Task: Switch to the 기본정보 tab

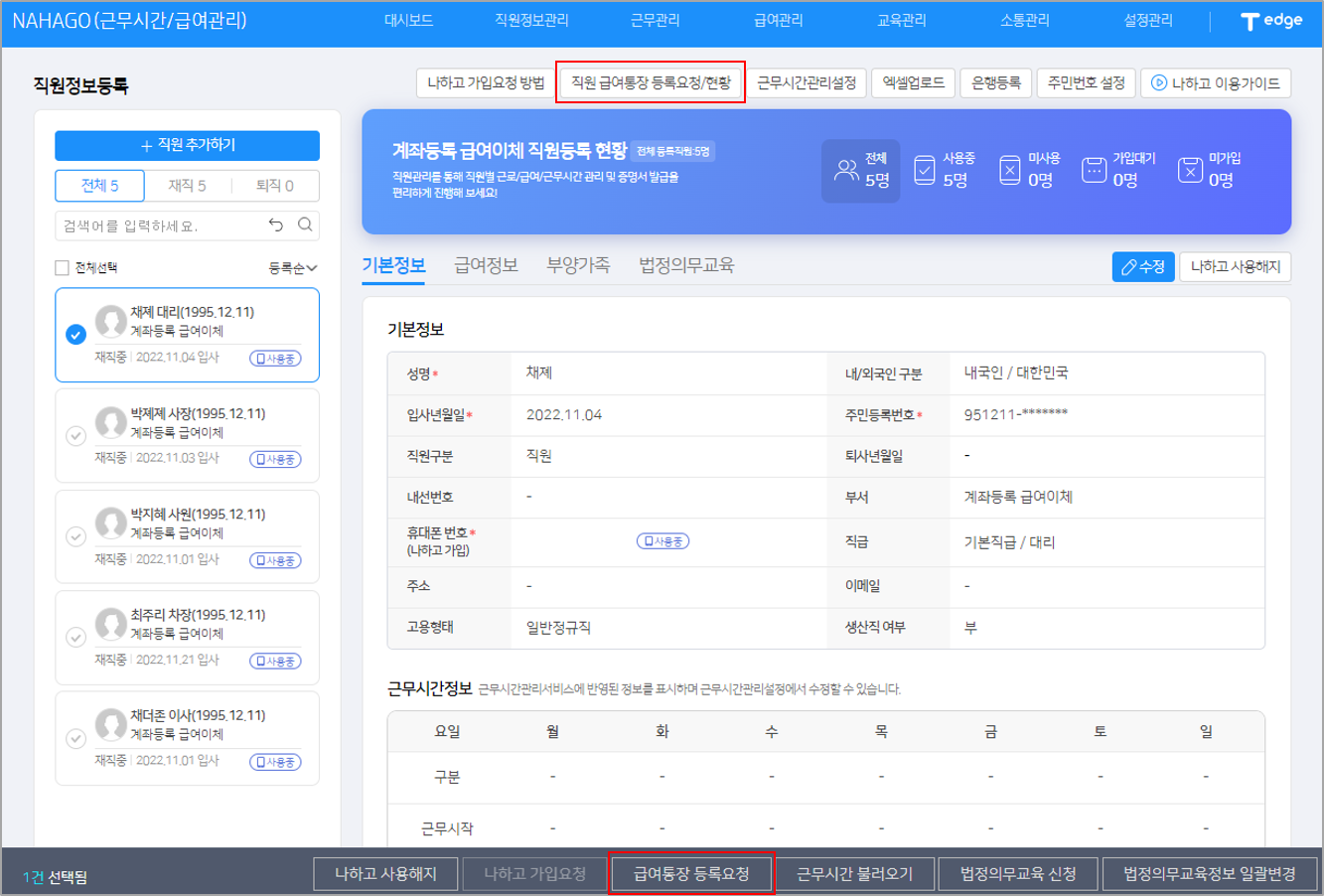Action: (393, 265)
